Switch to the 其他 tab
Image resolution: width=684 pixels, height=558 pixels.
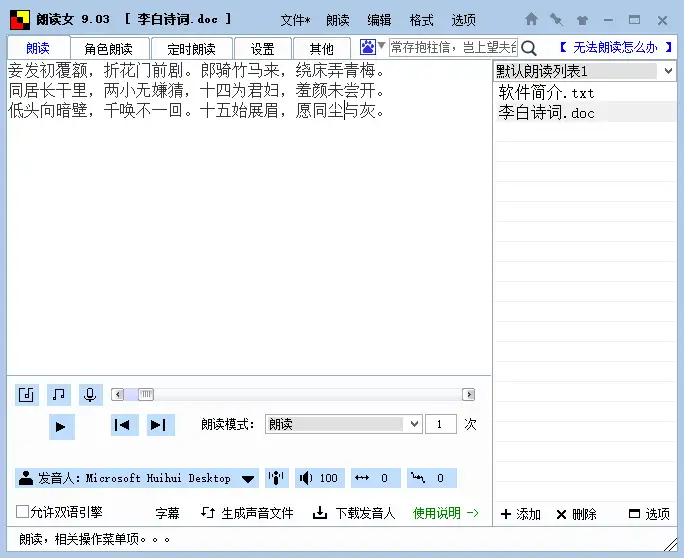pyautogui.click(x=321, y=48)
